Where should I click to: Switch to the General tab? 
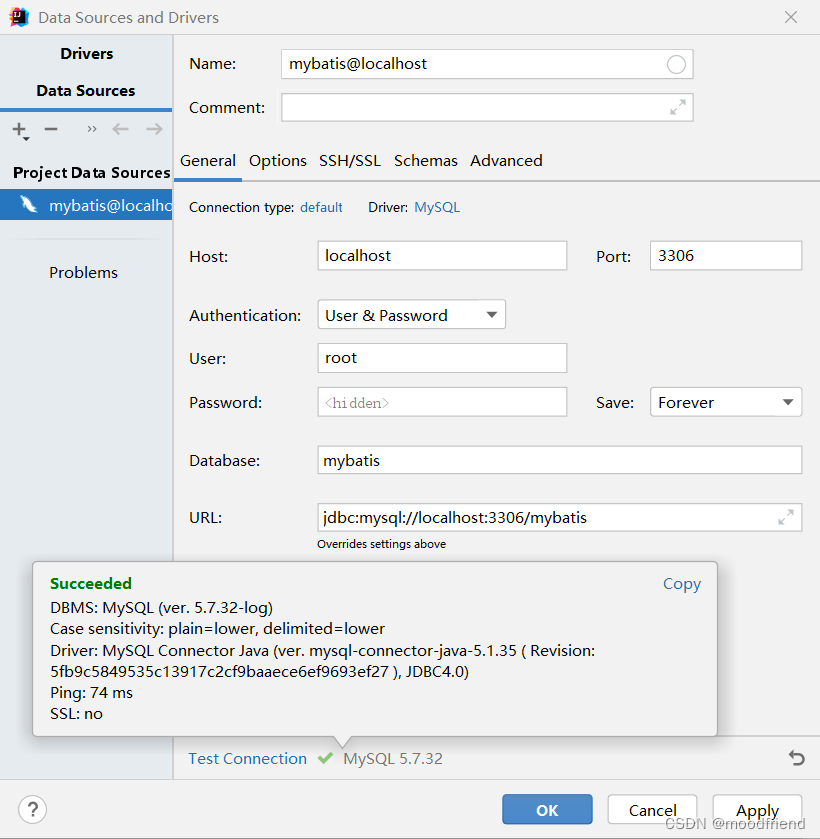click(208, 161)
